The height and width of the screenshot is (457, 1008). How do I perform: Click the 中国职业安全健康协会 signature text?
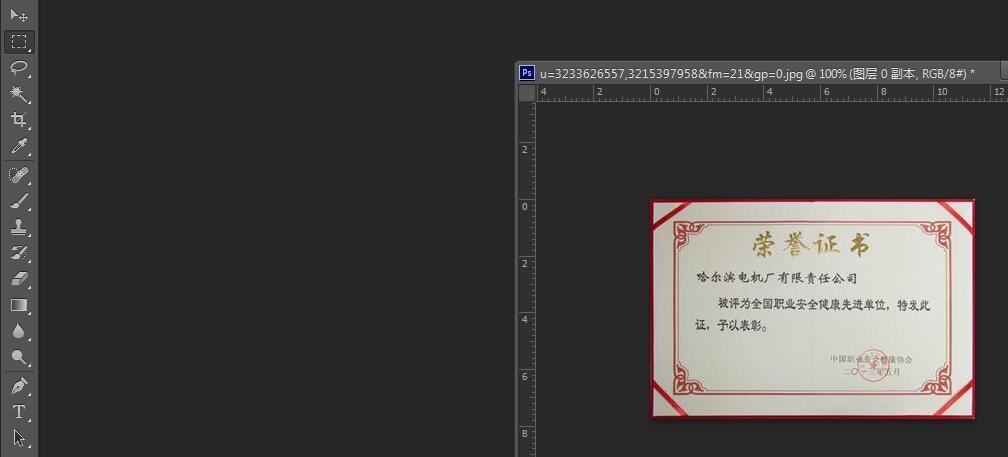(870, 359)
